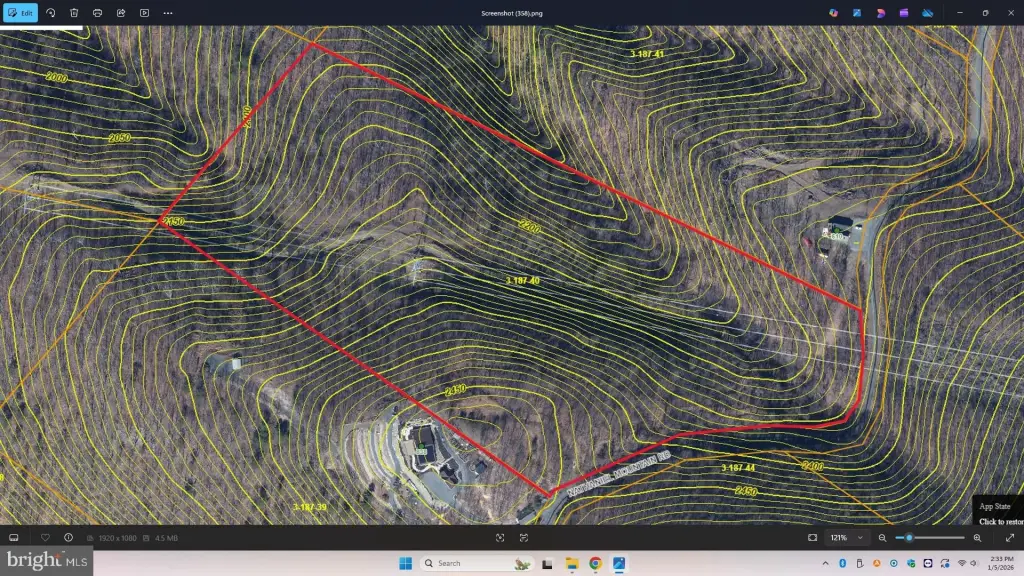Click the Edit image button
Screen dimensions: 1024x576
click(21, 13)
